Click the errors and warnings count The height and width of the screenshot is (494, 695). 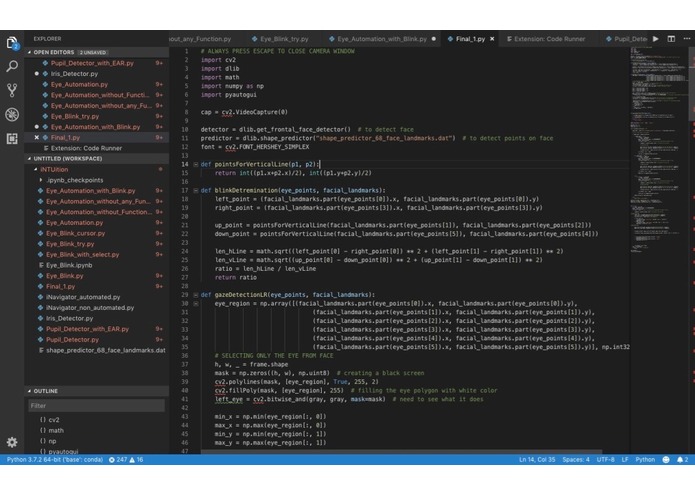pyautogui.click(x=126, y=460)
